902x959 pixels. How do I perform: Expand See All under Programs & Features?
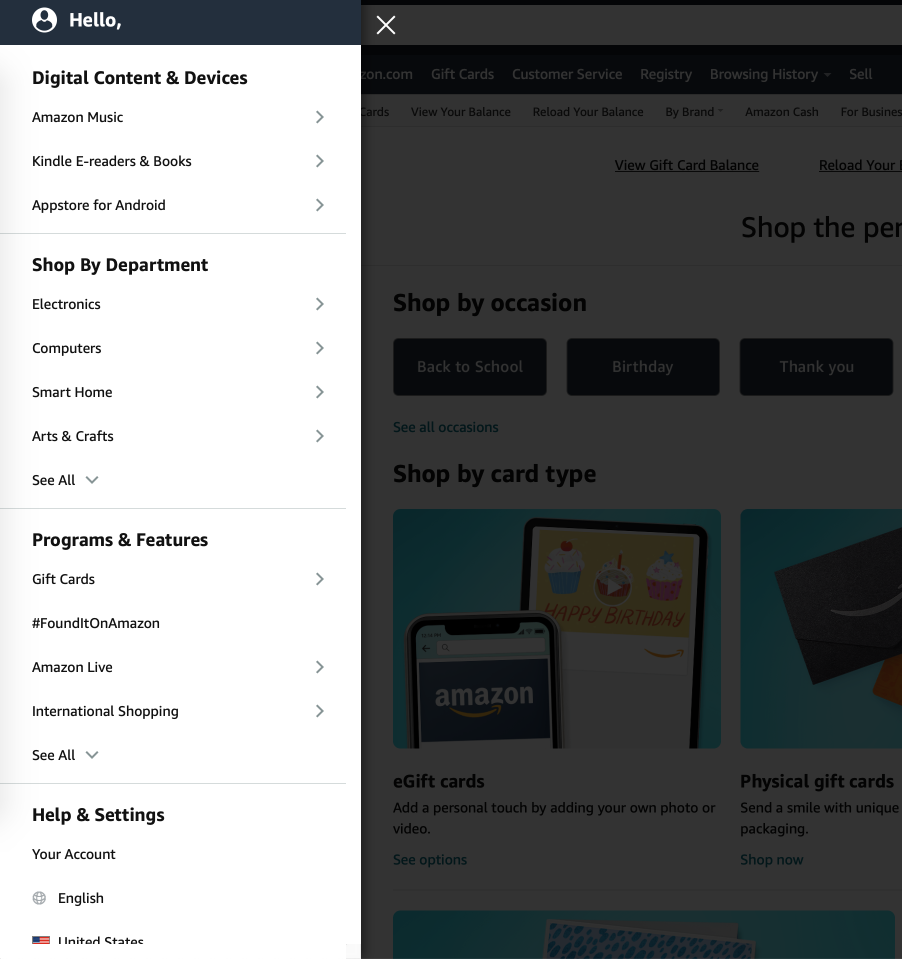point(65,755)
